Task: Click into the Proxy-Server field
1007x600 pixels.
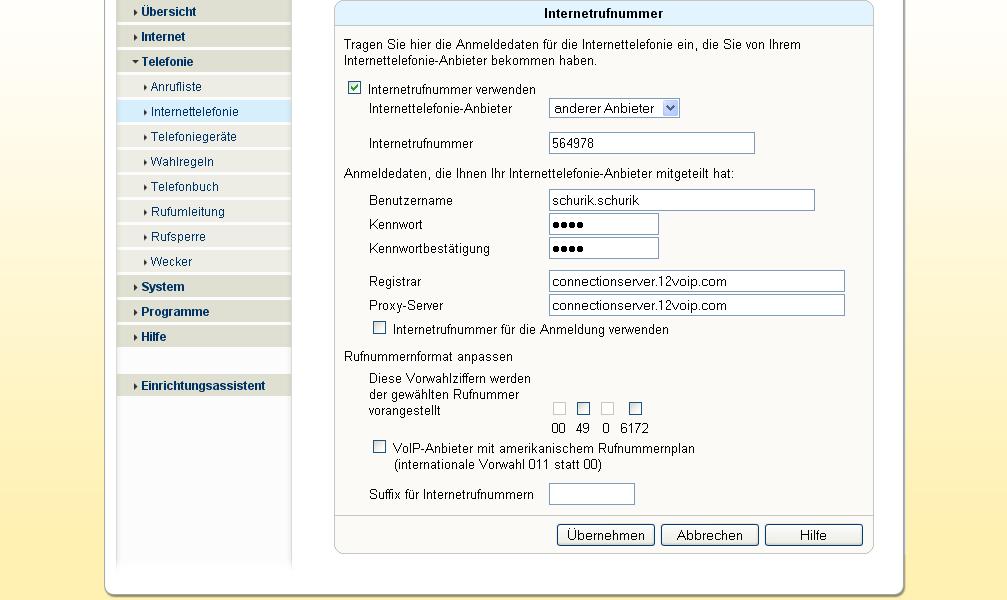Action: (x=697, y=306)
